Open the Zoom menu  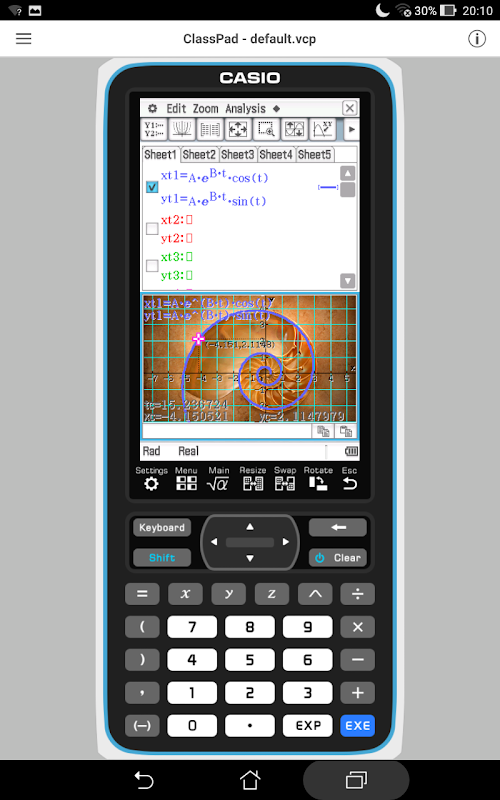pyautogui.click(x=206, y=108)
